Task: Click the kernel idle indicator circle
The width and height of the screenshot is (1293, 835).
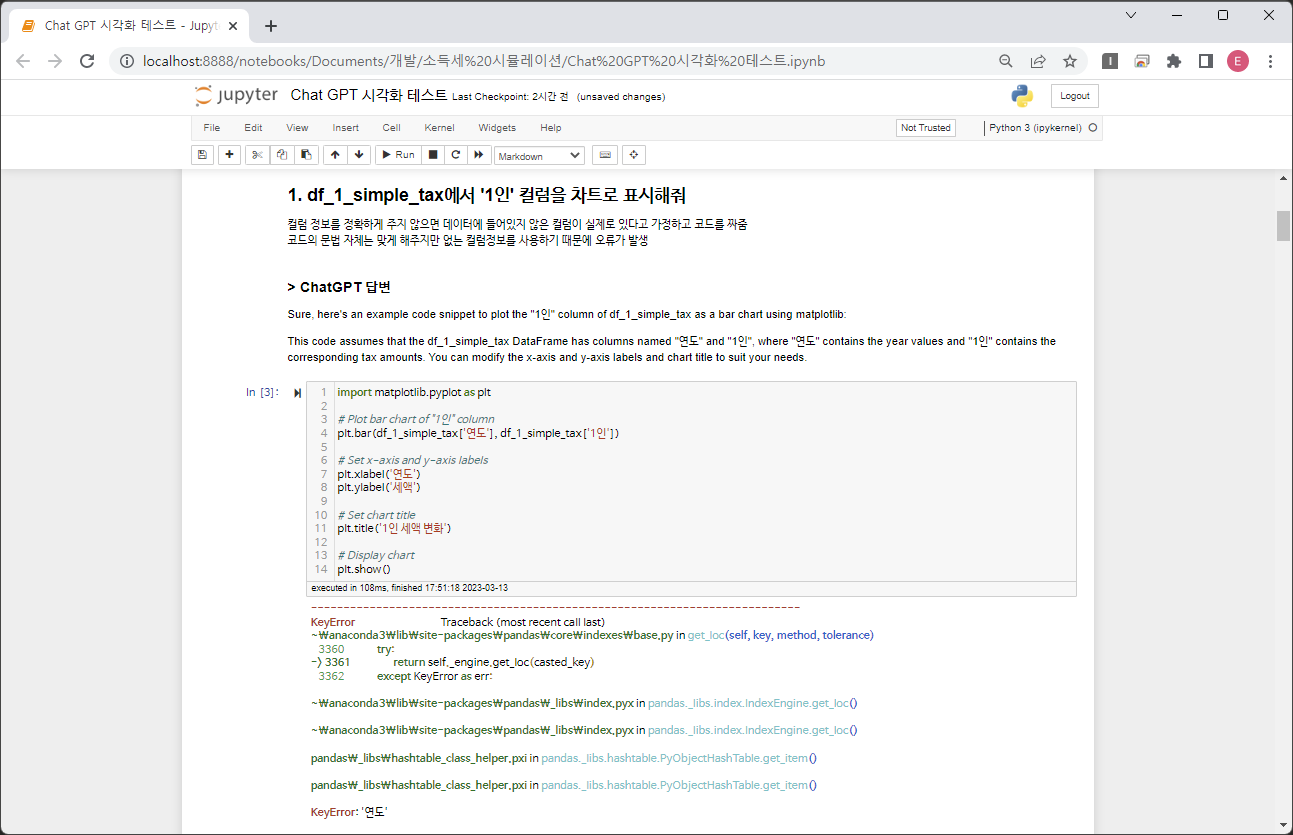Action: (x=1092, y=128)
